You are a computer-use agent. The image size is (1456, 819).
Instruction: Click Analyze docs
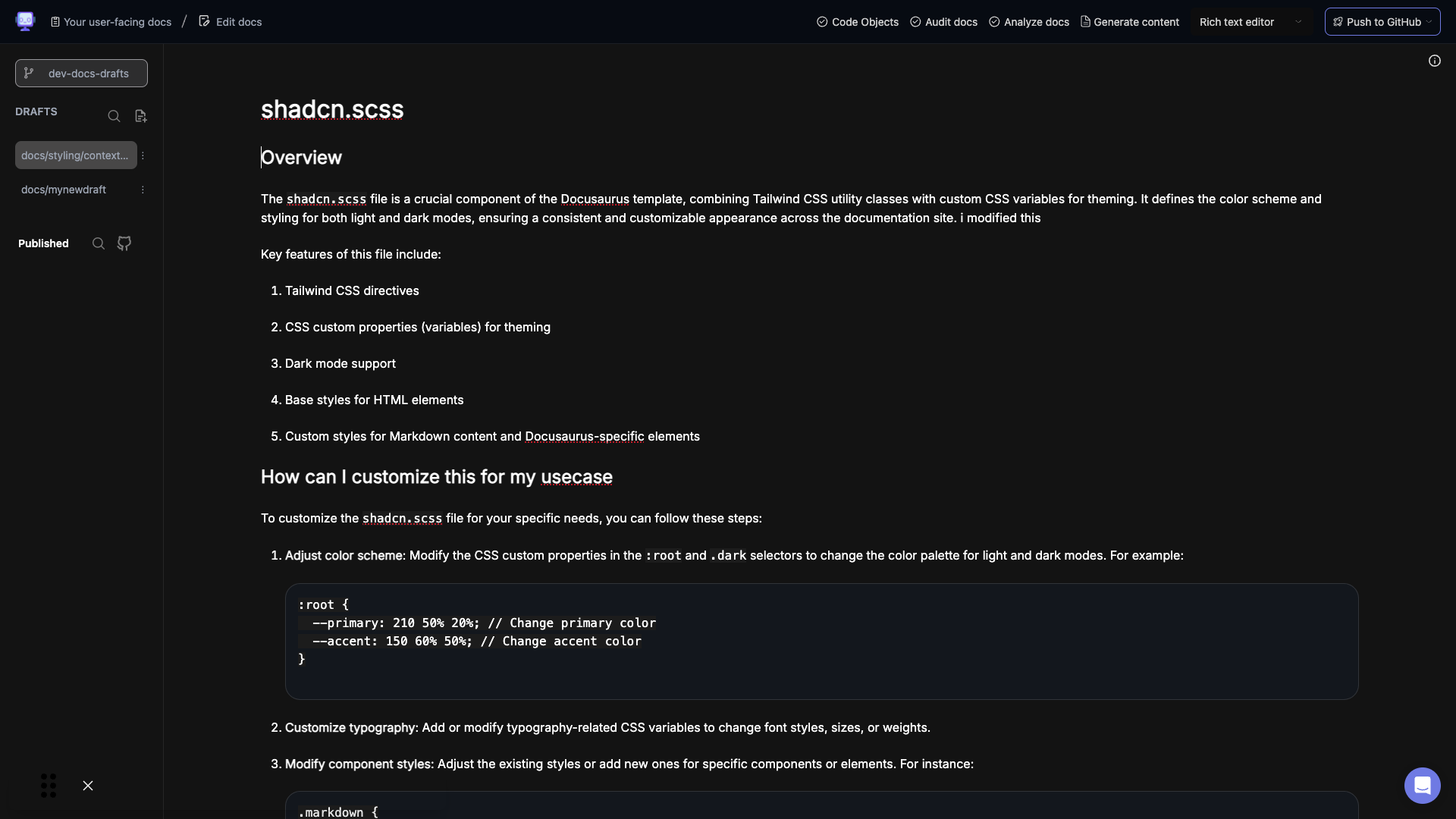tap(1029, 22)
